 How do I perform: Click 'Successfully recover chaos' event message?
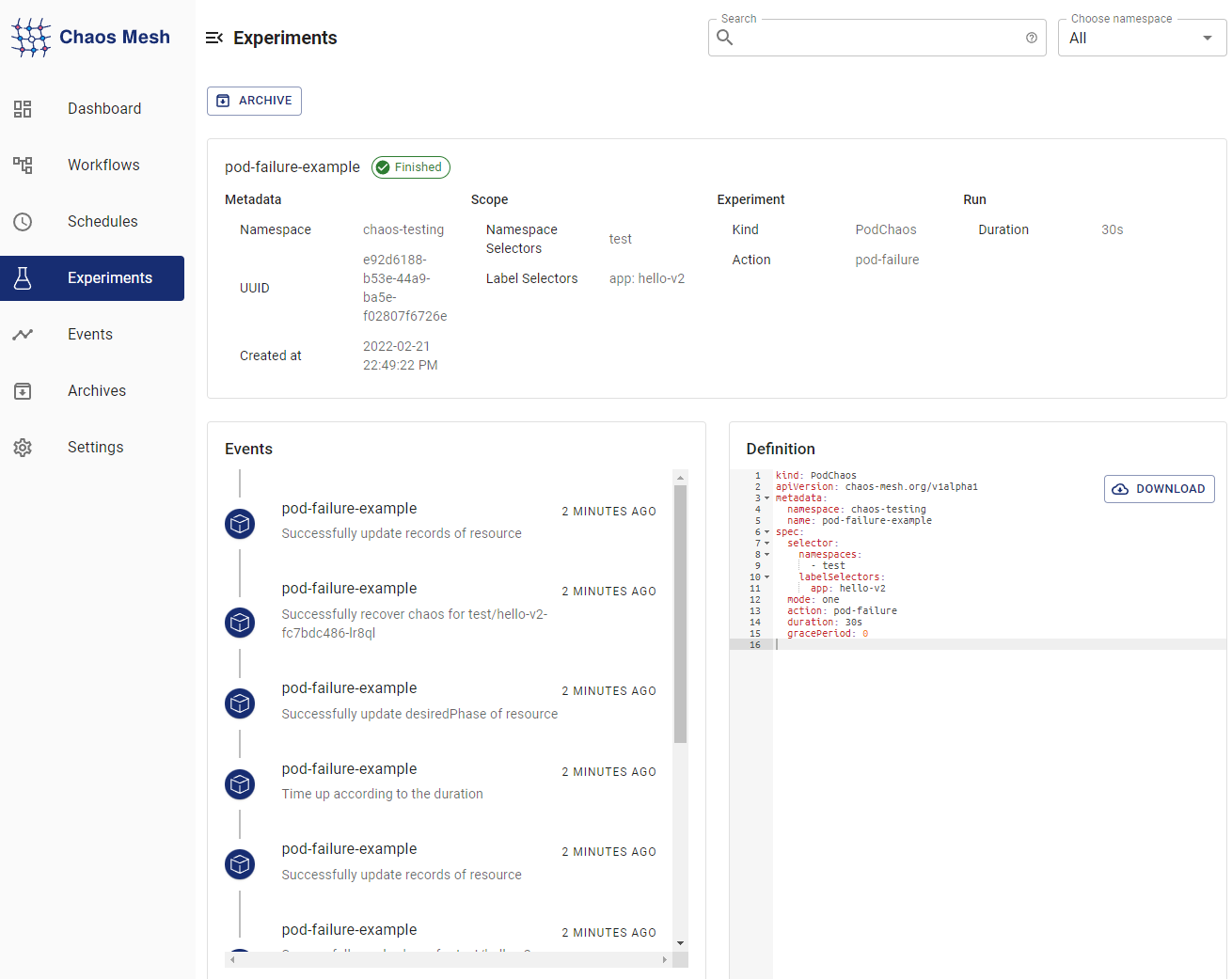415,624
